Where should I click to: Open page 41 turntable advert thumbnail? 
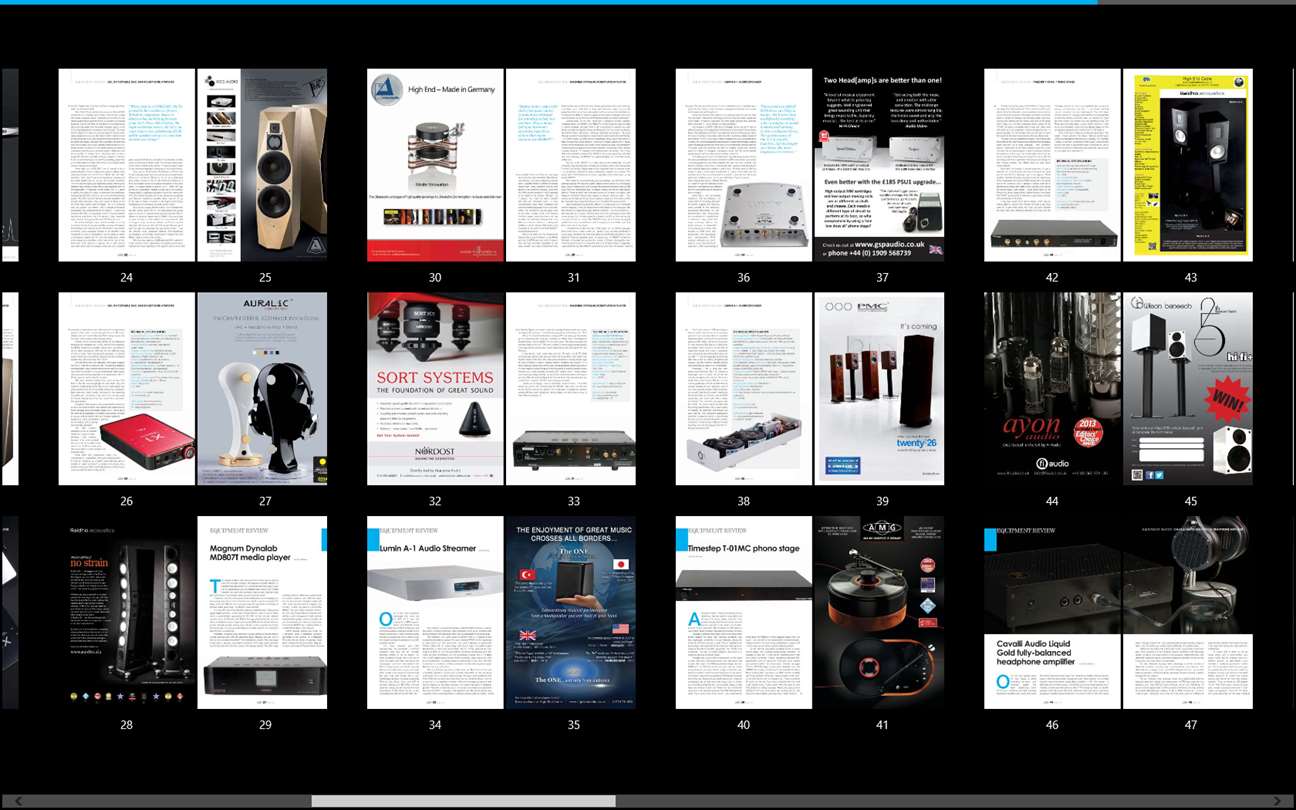tap(880, 613)
